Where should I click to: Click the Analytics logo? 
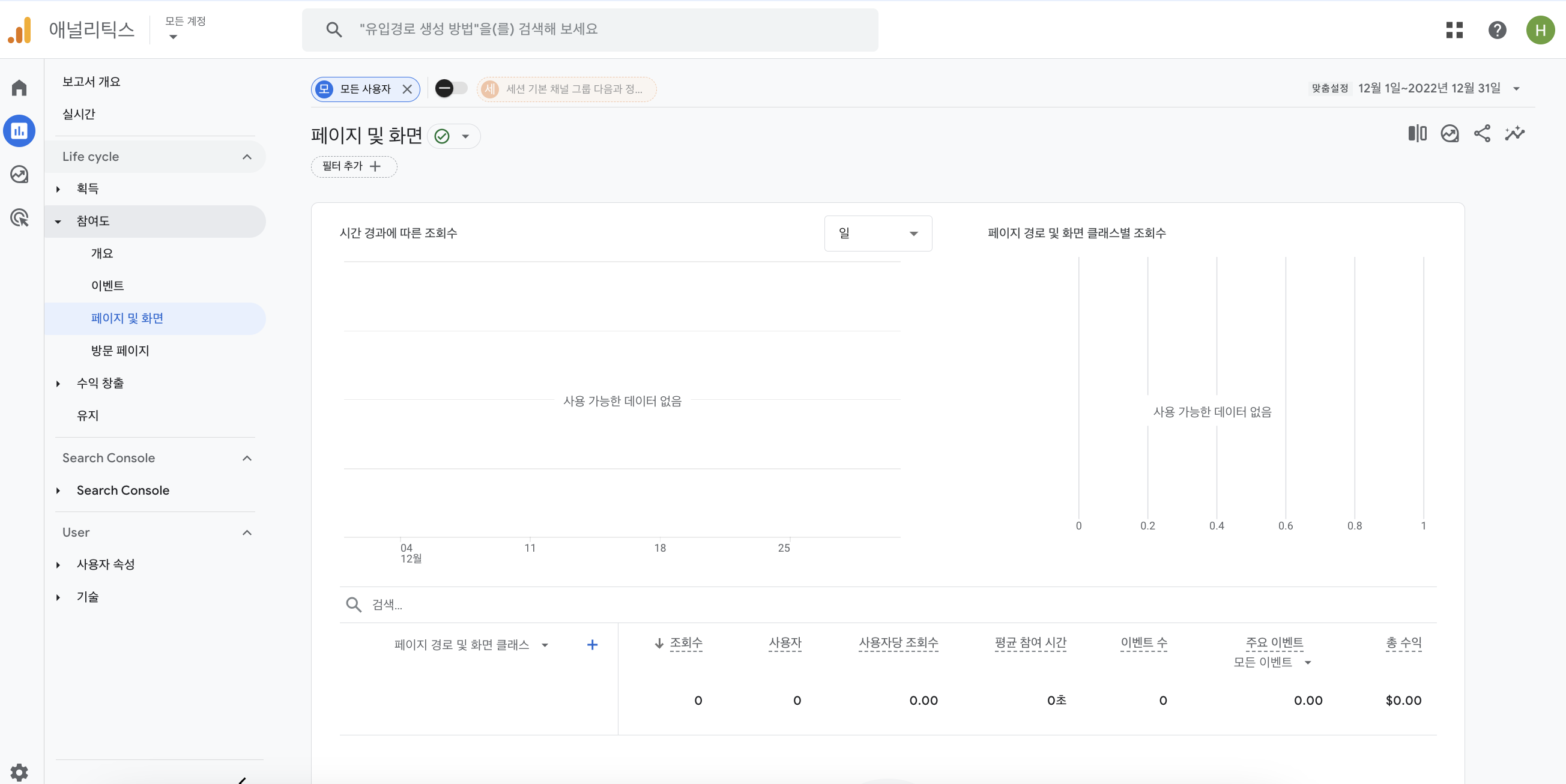pos(19,30)
